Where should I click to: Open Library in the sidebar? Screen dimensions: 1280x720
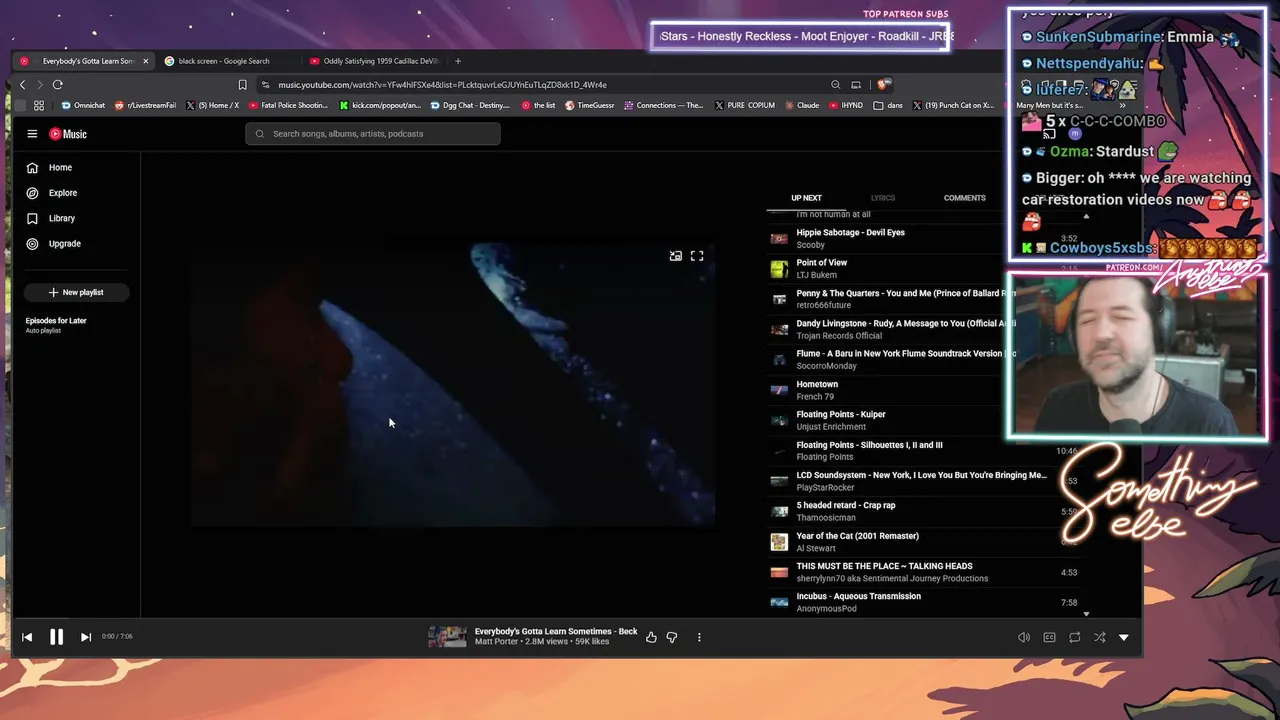[51, 218]
